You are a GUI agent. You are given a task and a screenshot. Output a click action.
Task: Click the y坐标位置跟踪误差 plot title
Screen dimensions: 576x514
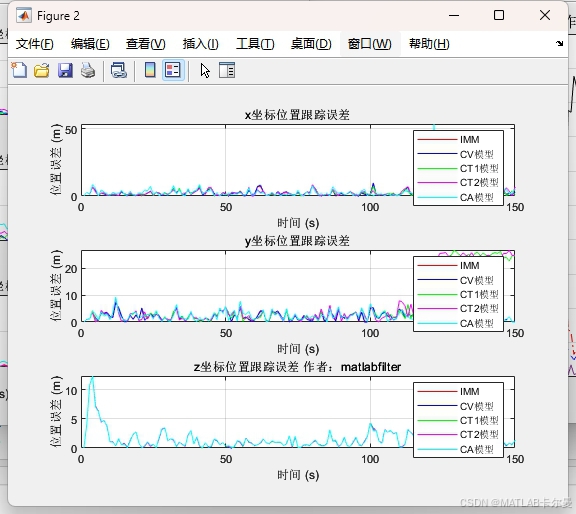(x=297, y=241)
